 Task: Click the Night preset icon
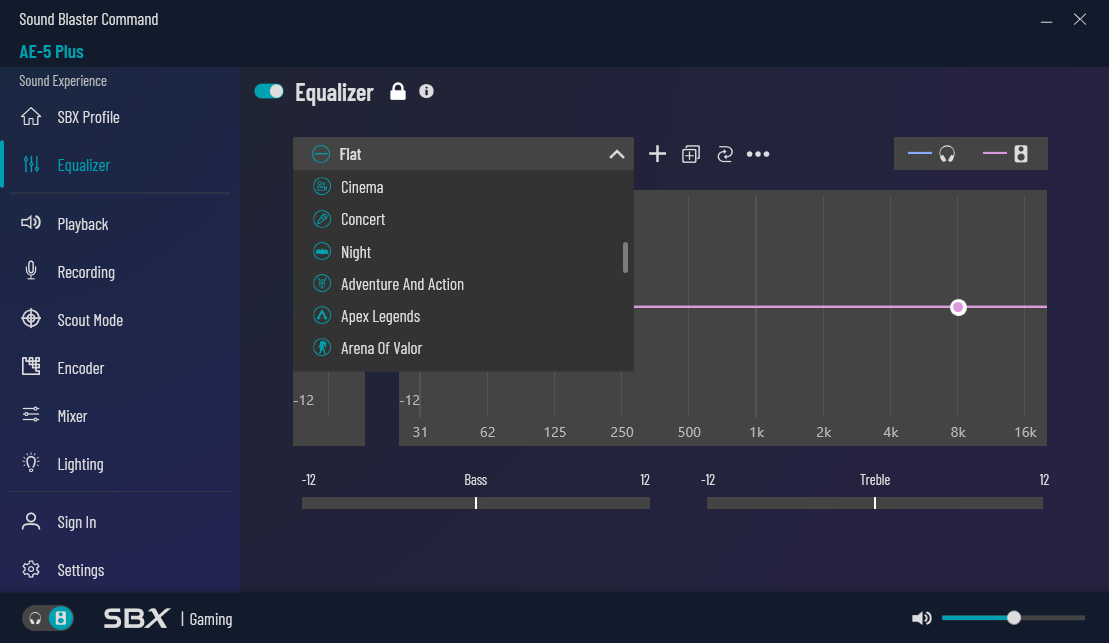pyautogui.click(x=322, y=251)
